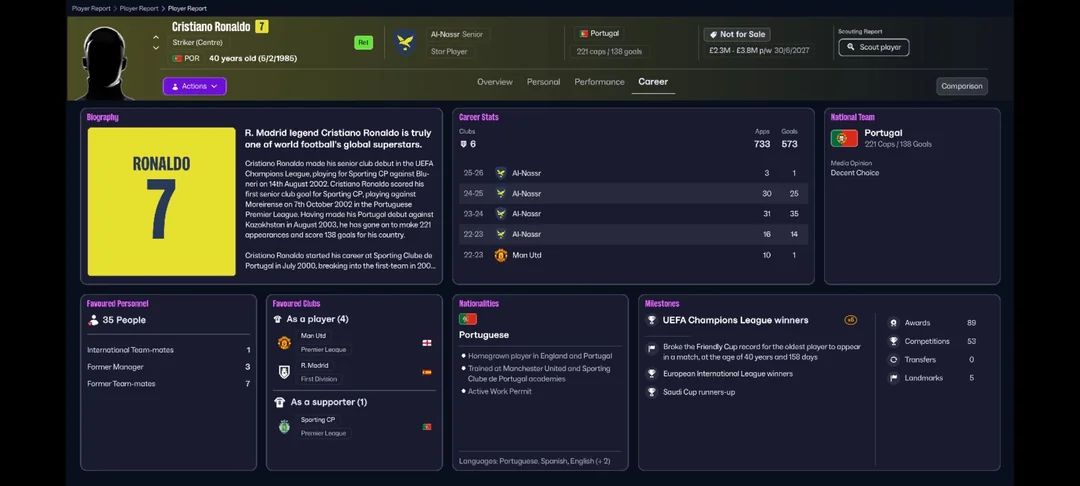The image size is (1080, 486).
Task: Switch to the Performance tab
Action: click(599, 82)
